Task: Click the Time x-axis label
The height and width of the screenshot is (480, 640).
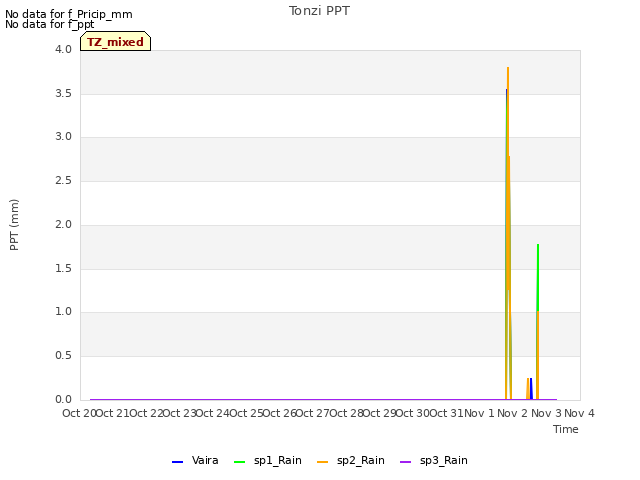Action: click(566, 429)
